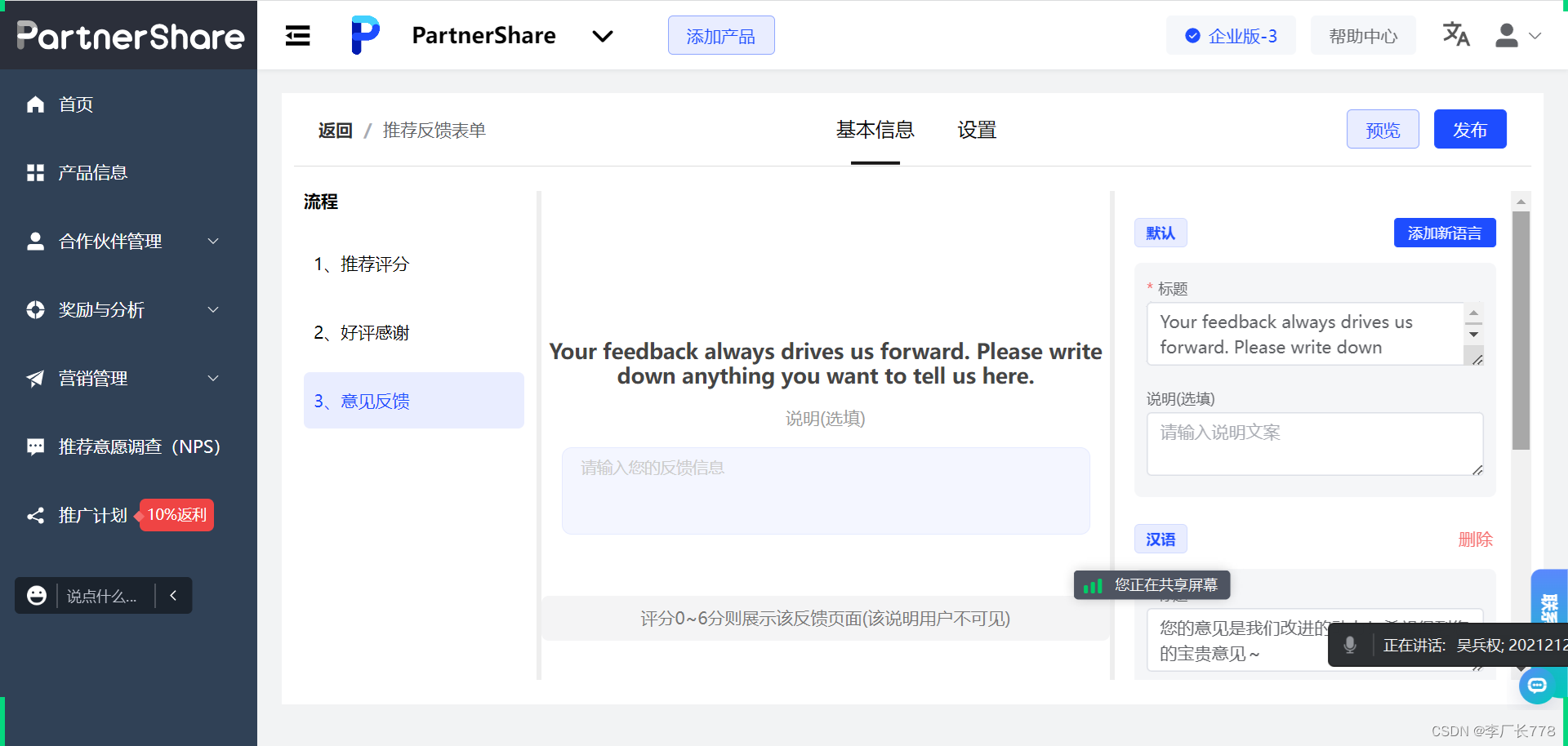
Task: Expand the PartnerShare product dropdown chevron
Action: (603, 36)
